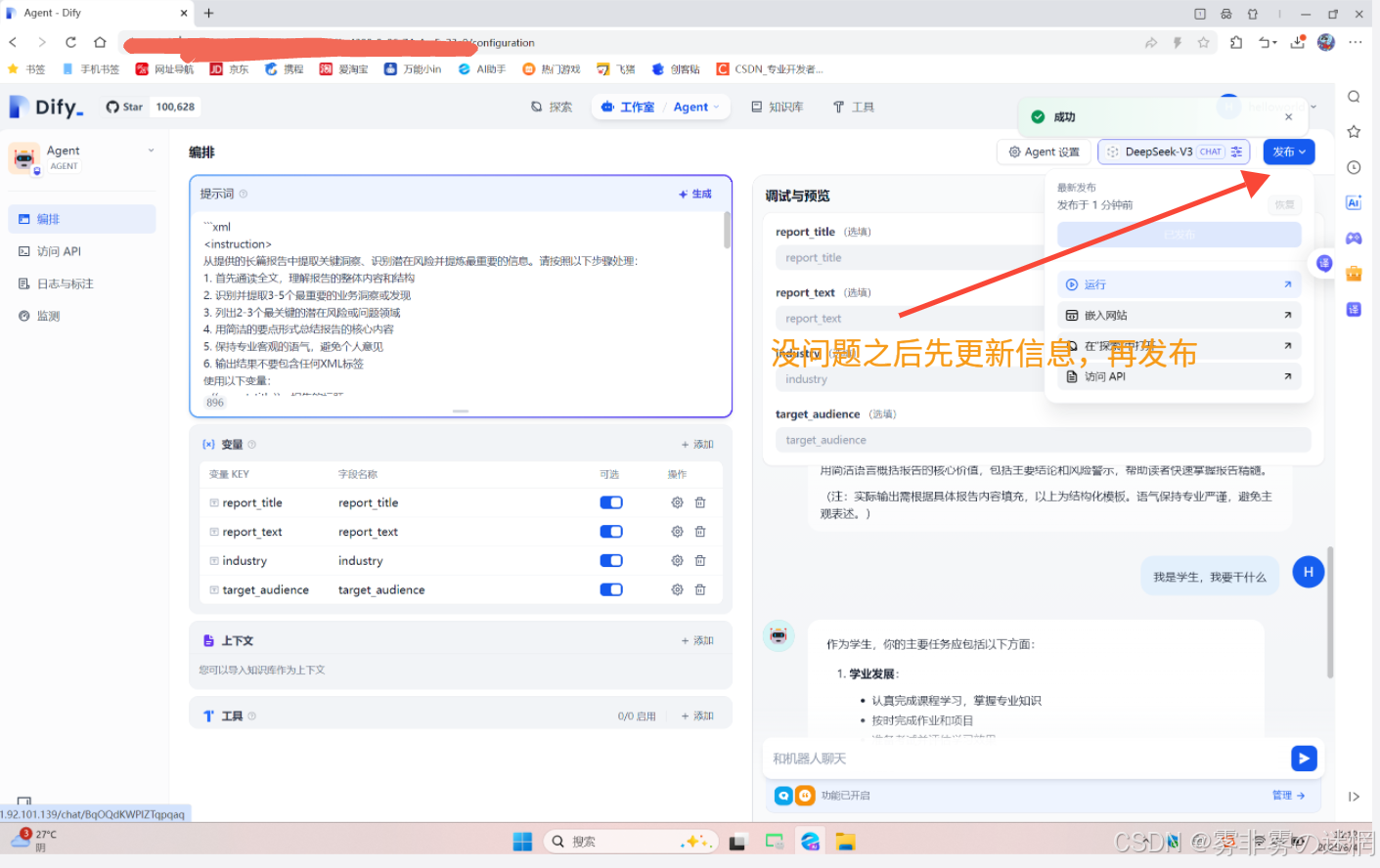Click the 生成 prompt generate button
Viewport: 1380px width, 868px height.
[695, 194]
